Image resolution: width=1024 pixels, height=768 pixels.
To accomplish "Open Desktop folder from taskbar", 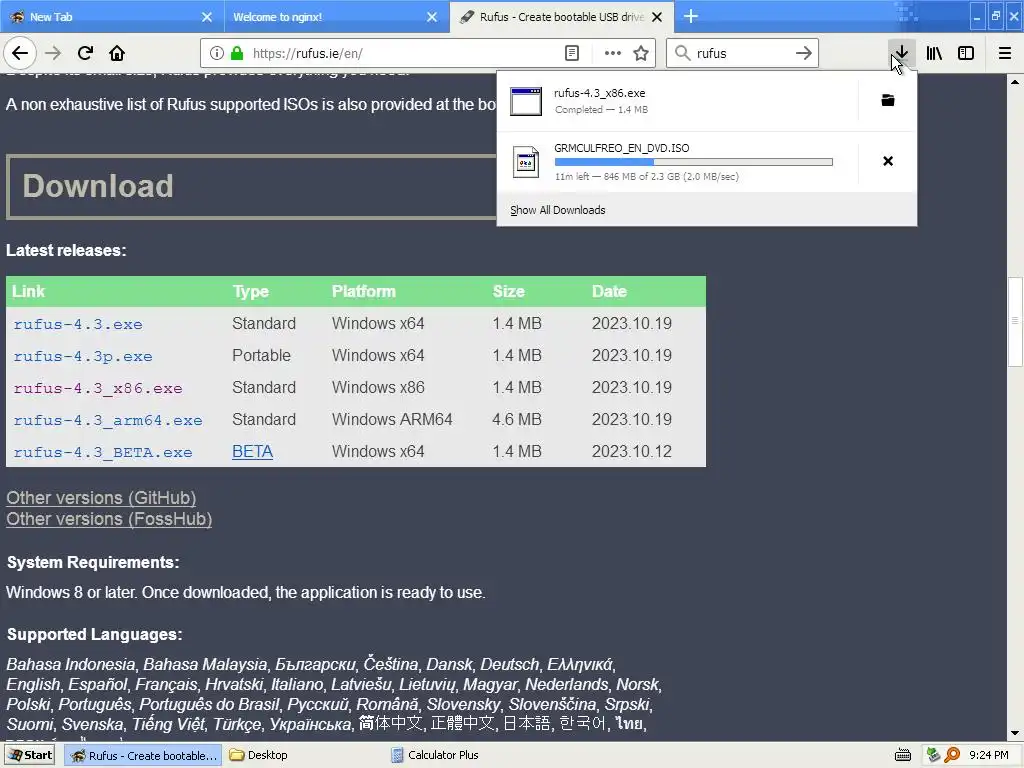I will (259, 755).
